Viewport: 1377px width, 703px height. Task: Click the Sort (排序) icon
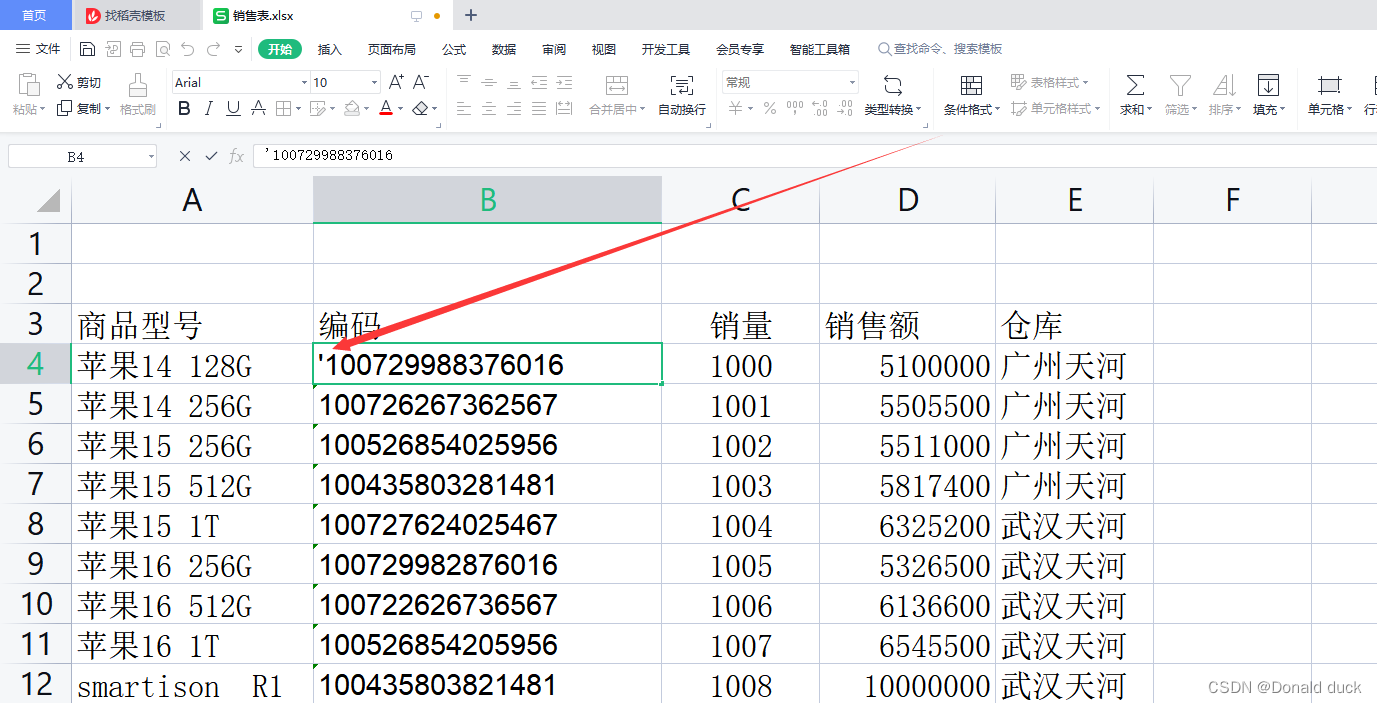point(1224,85)
